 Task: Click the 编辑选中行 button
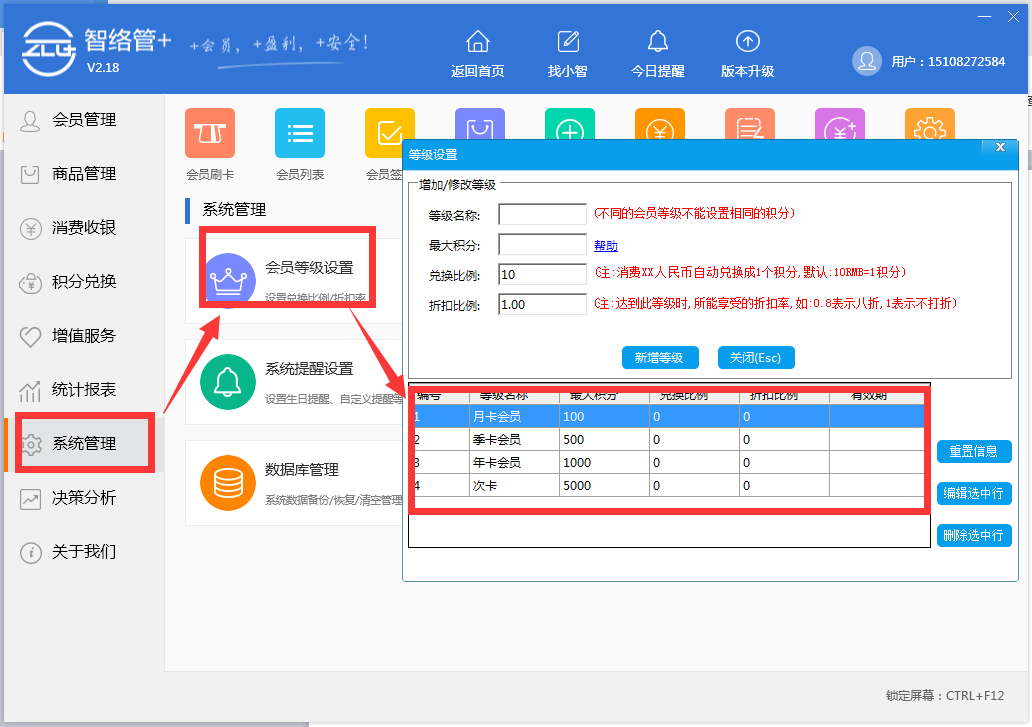974,493
